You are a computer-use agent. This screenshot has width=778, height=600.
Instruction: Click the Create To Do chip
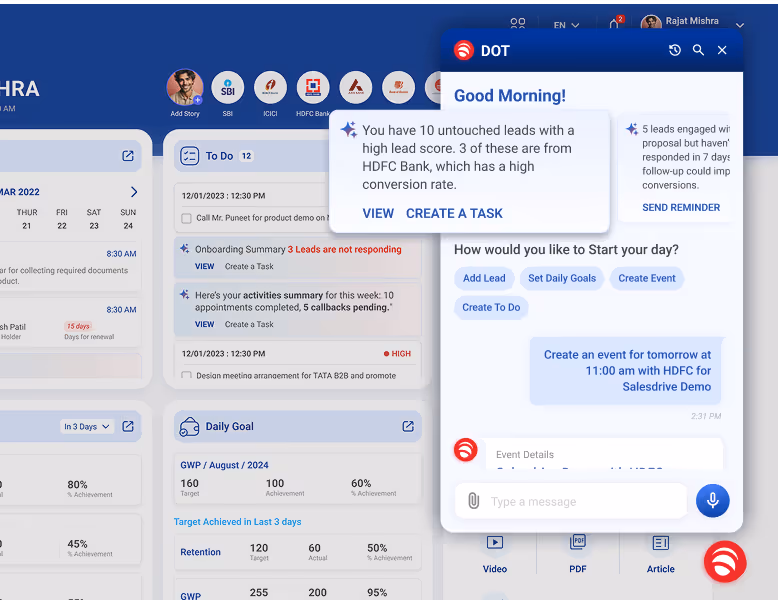pos(491,308)
